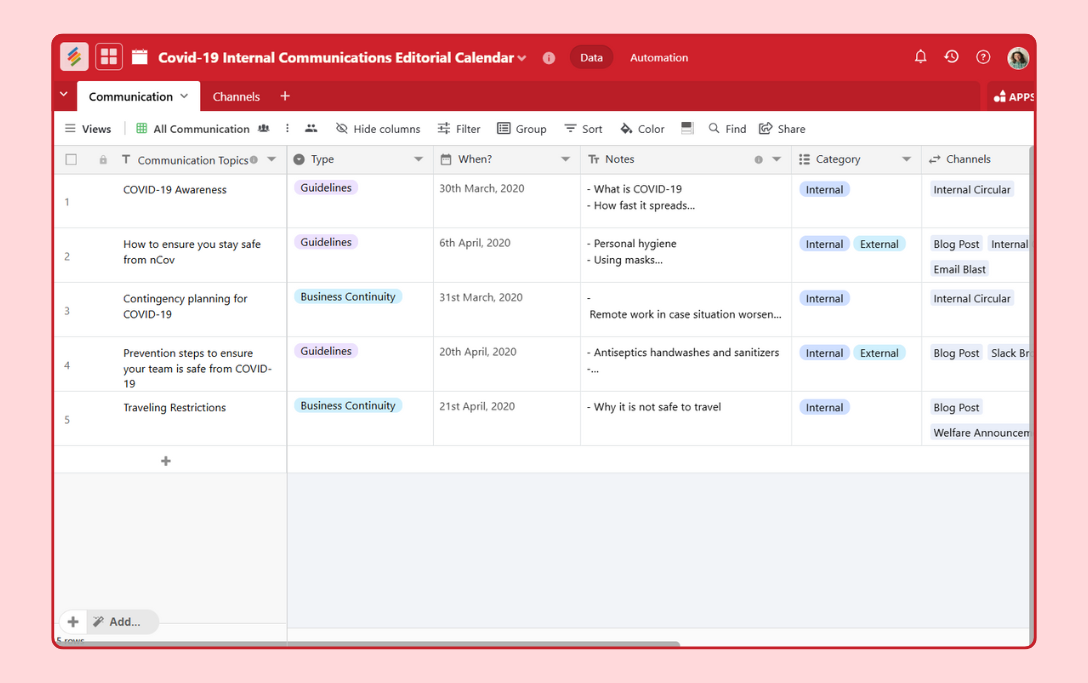Open Find search

point(727,128)
